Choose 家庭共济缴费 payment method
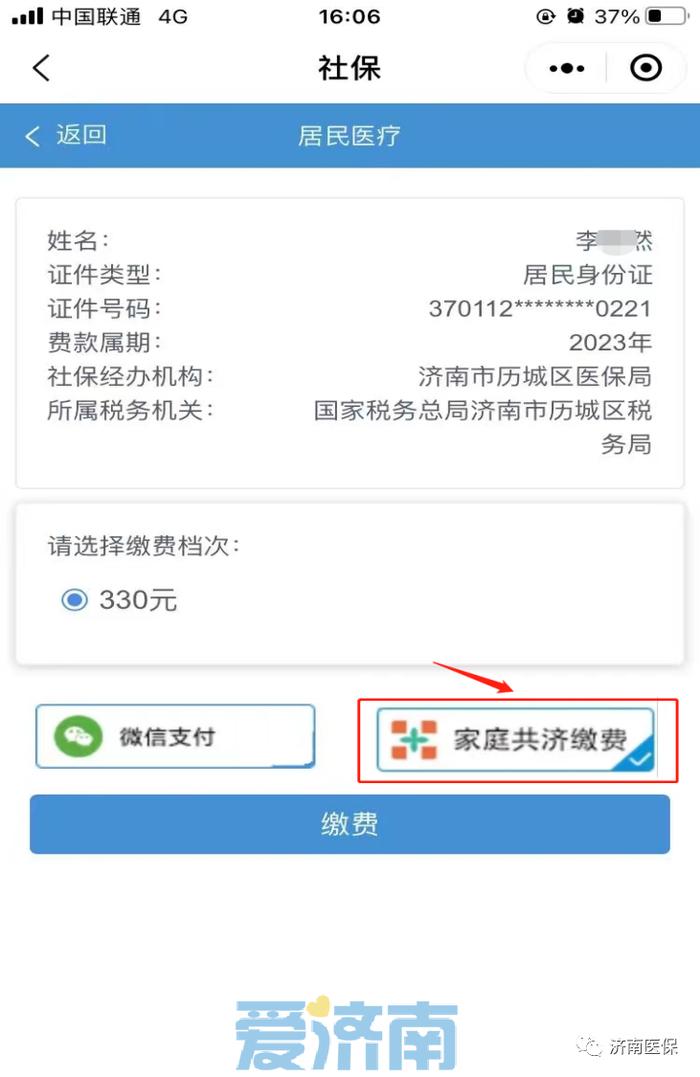 515,740
